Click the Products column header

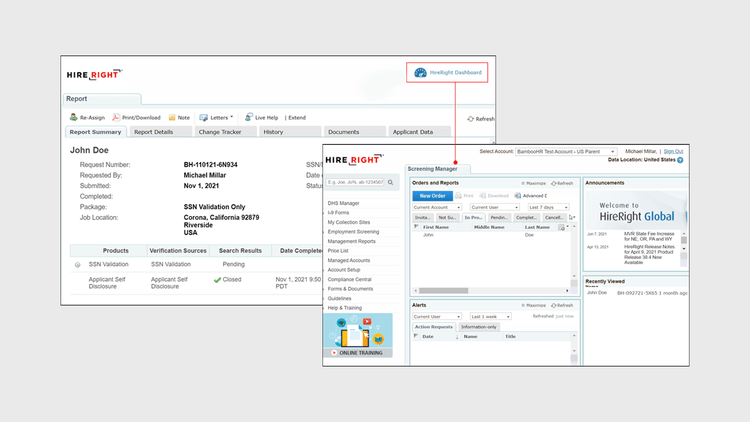(x=116, y=251)
